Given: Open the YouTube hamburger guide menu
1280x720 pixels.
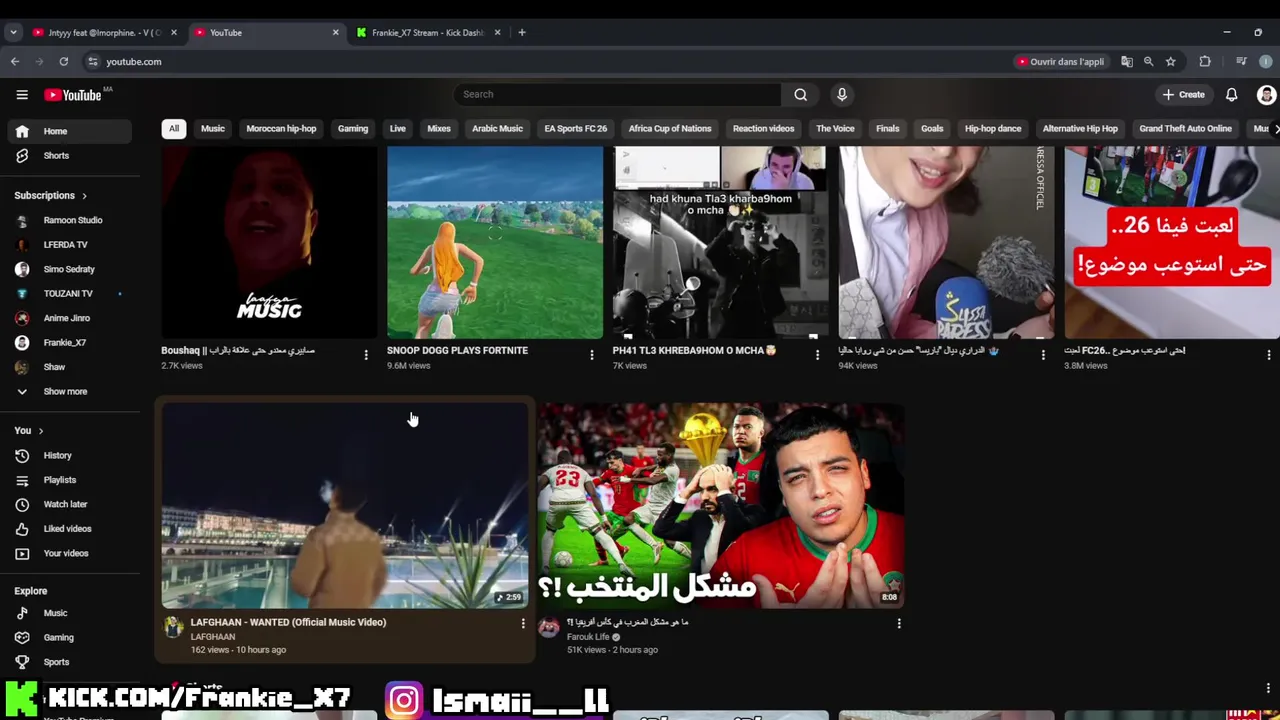Looking at the screenshot, I should [x=22, y=95].
